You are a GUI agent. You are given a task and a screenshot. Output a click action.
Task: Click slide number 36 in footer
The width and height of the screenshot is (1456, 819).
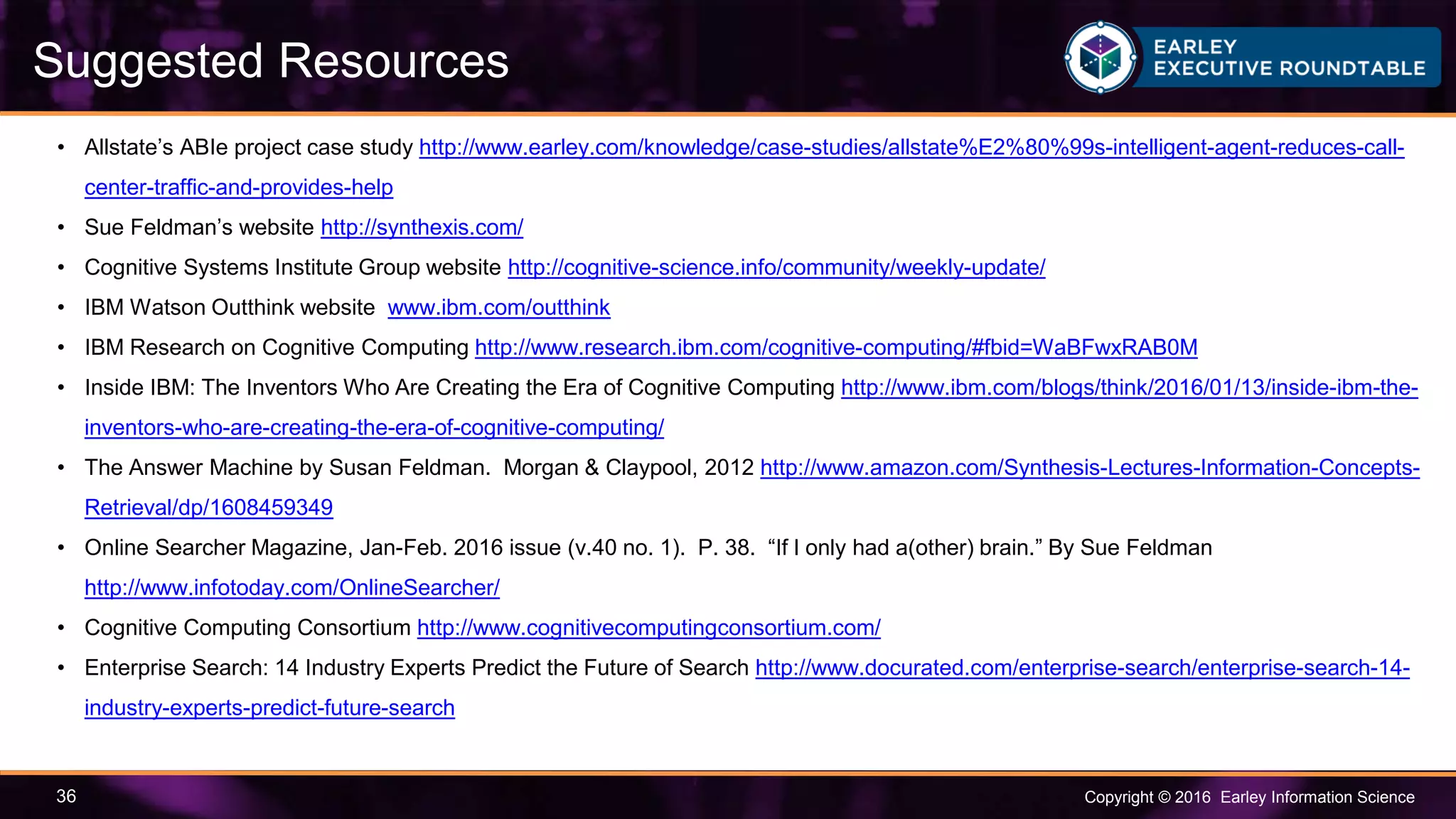click(x=66, y=796)
